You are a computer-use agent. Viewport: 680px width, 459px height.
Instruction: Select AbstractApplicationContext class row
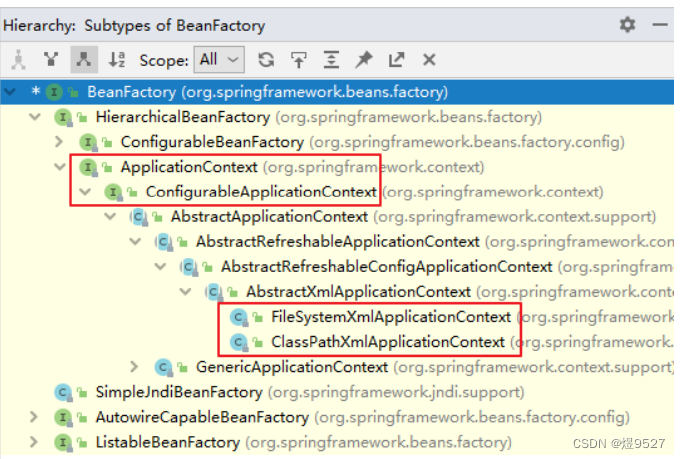tap(337, 217)
